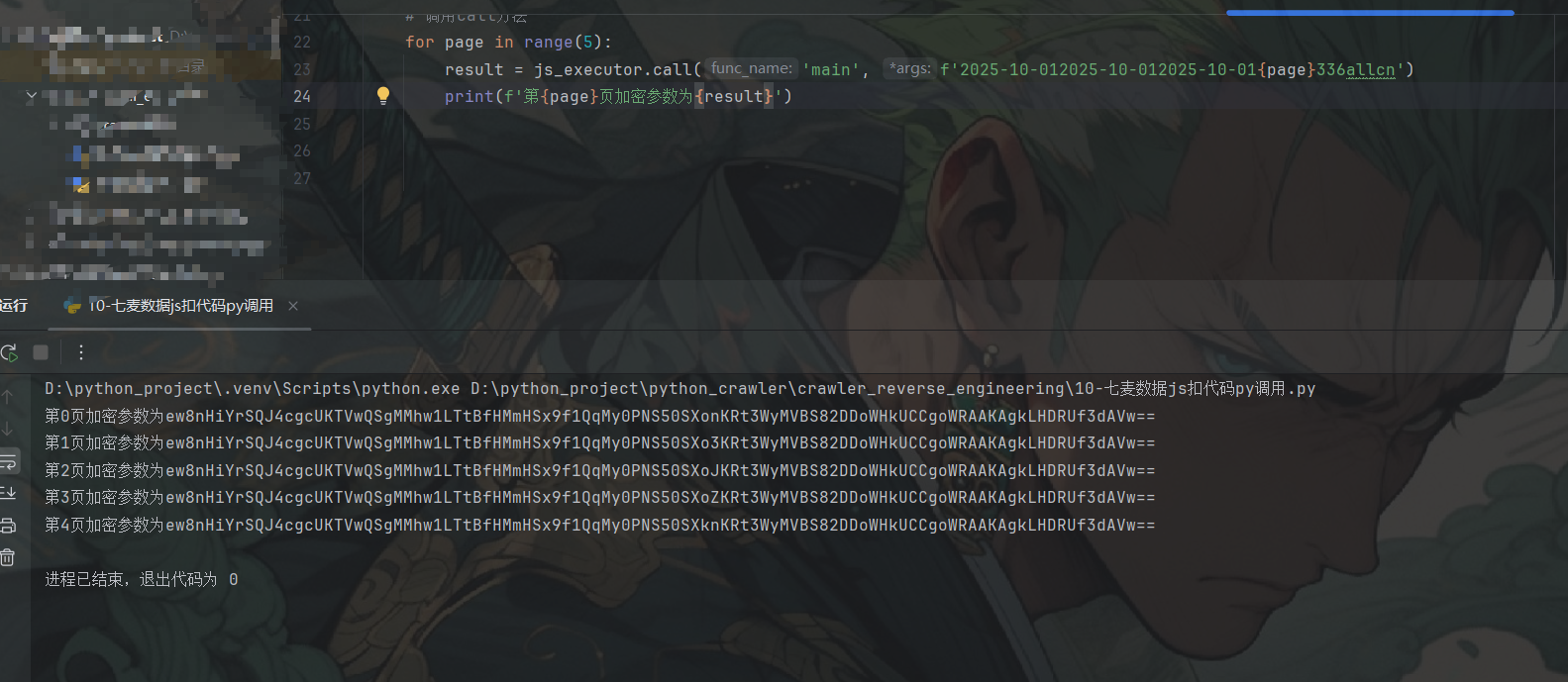Toggle soft-wrap in the run console

click(x=8, y=461)
